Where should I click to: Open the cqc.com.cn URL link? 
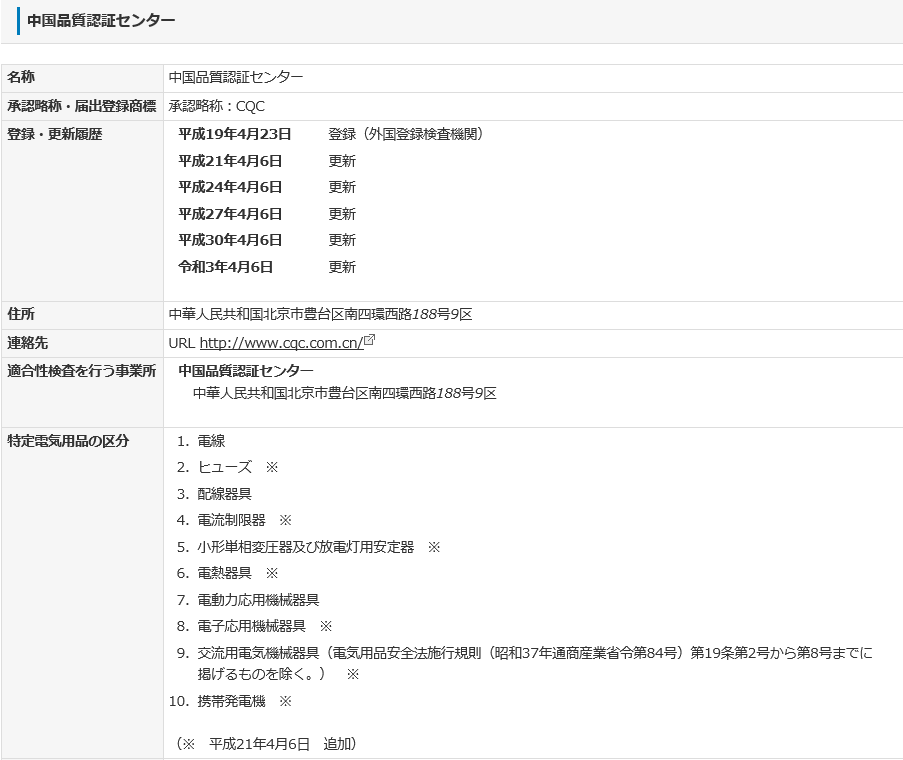point(280,343)
